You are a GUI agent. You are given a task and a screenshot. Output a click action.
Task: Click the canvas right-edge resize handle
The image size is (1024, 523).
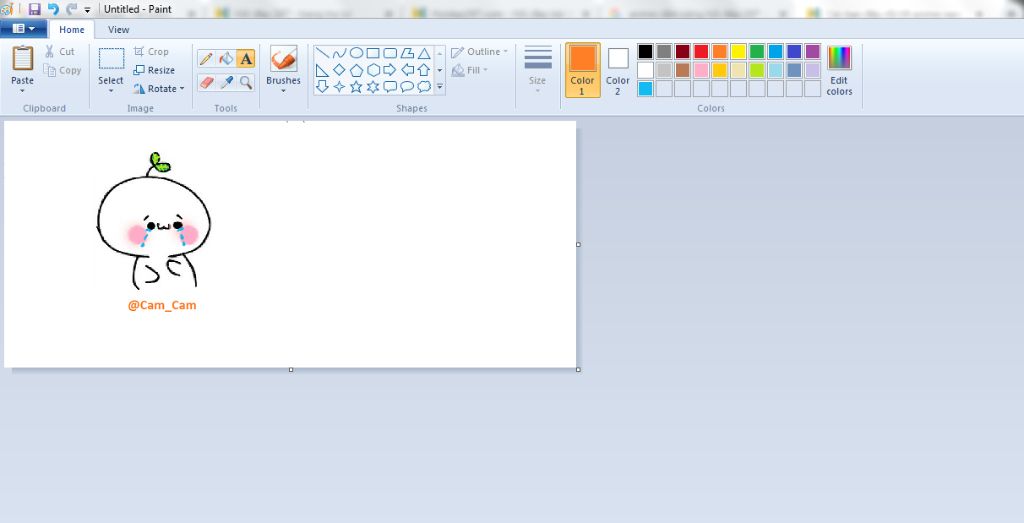tap(579, 244)
